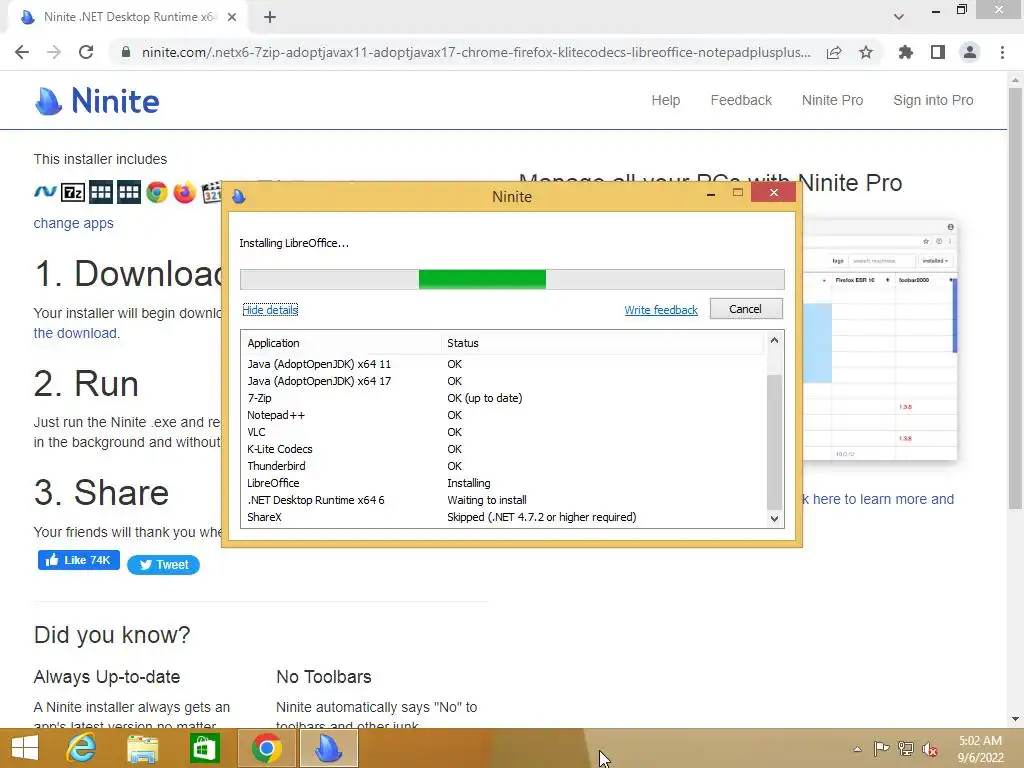Select the Notepad++ row
Image resolution: width=1024 pixels, height=768 pixels.
pyautogui.click(x=503, y=415)
